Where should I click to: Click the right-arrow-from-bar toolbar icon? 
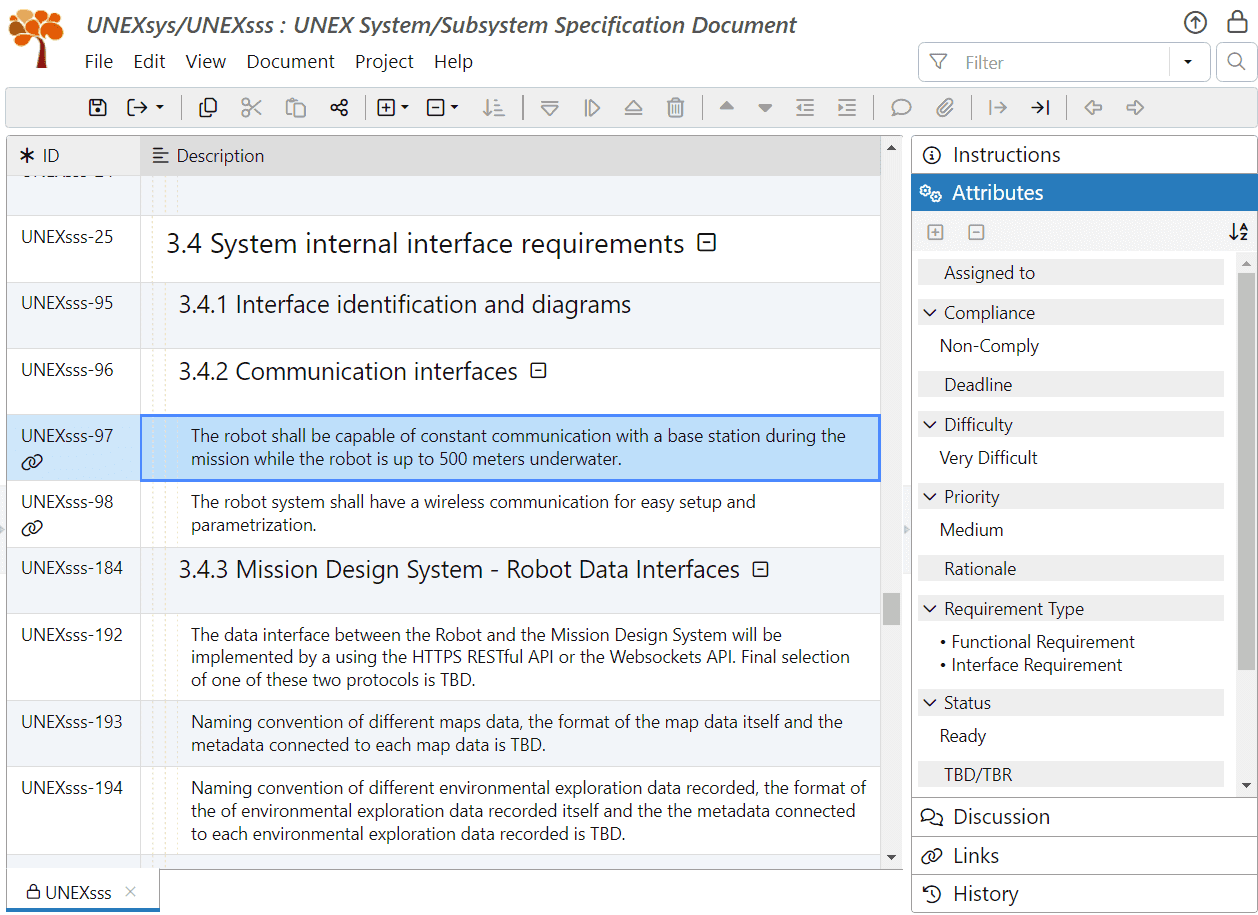click(x=997, y=108)
